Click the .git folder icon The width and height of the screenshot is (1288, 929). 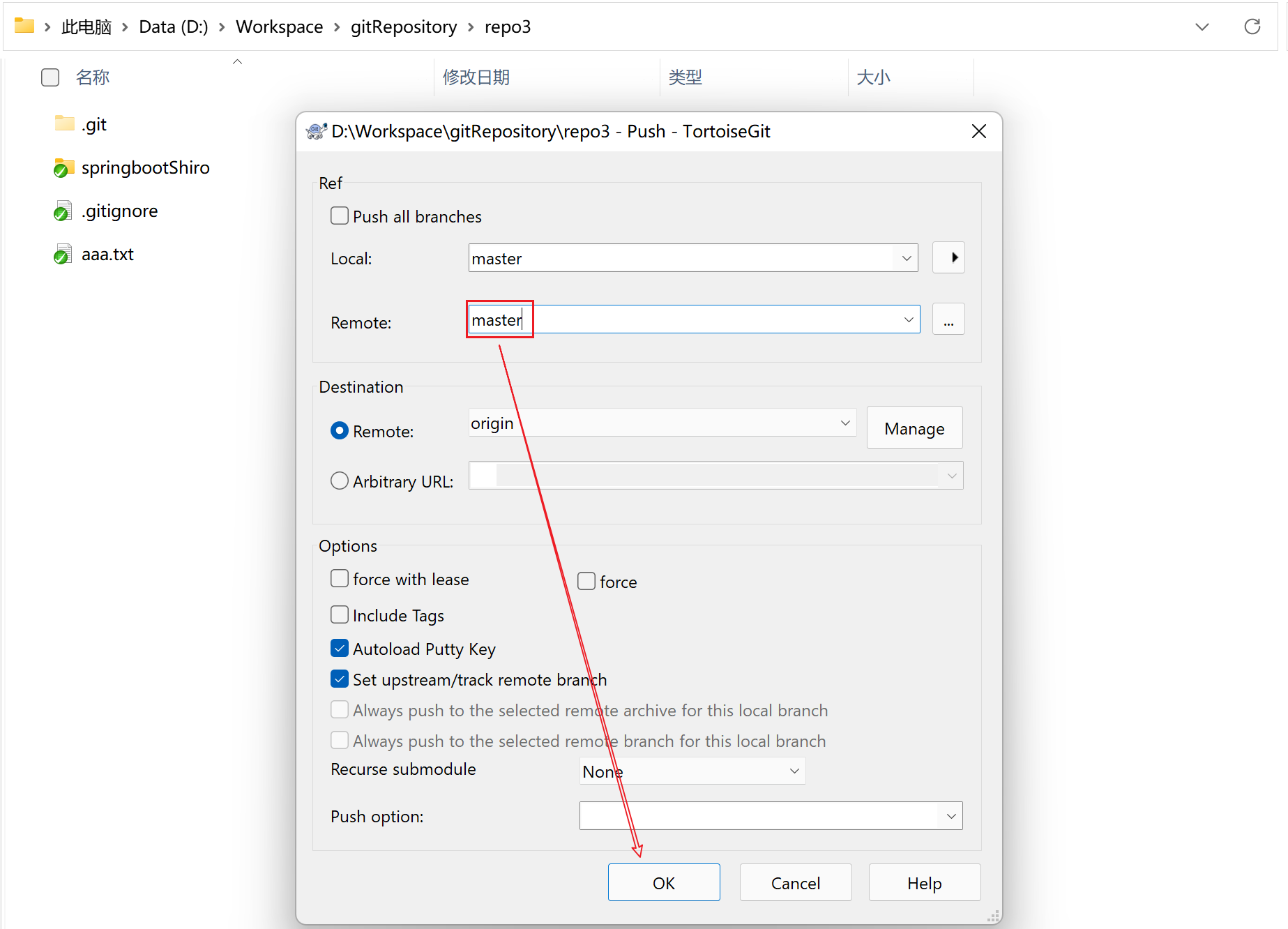point(64,124)
